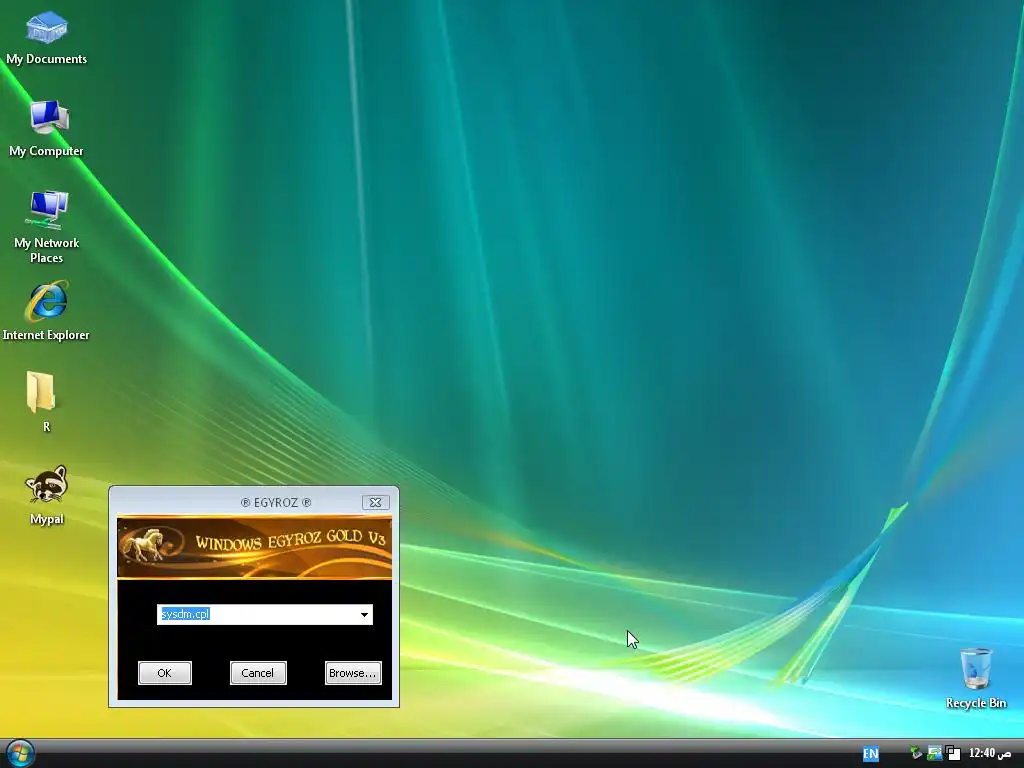Click the 12:40 taskbar clock

(989, 753)
